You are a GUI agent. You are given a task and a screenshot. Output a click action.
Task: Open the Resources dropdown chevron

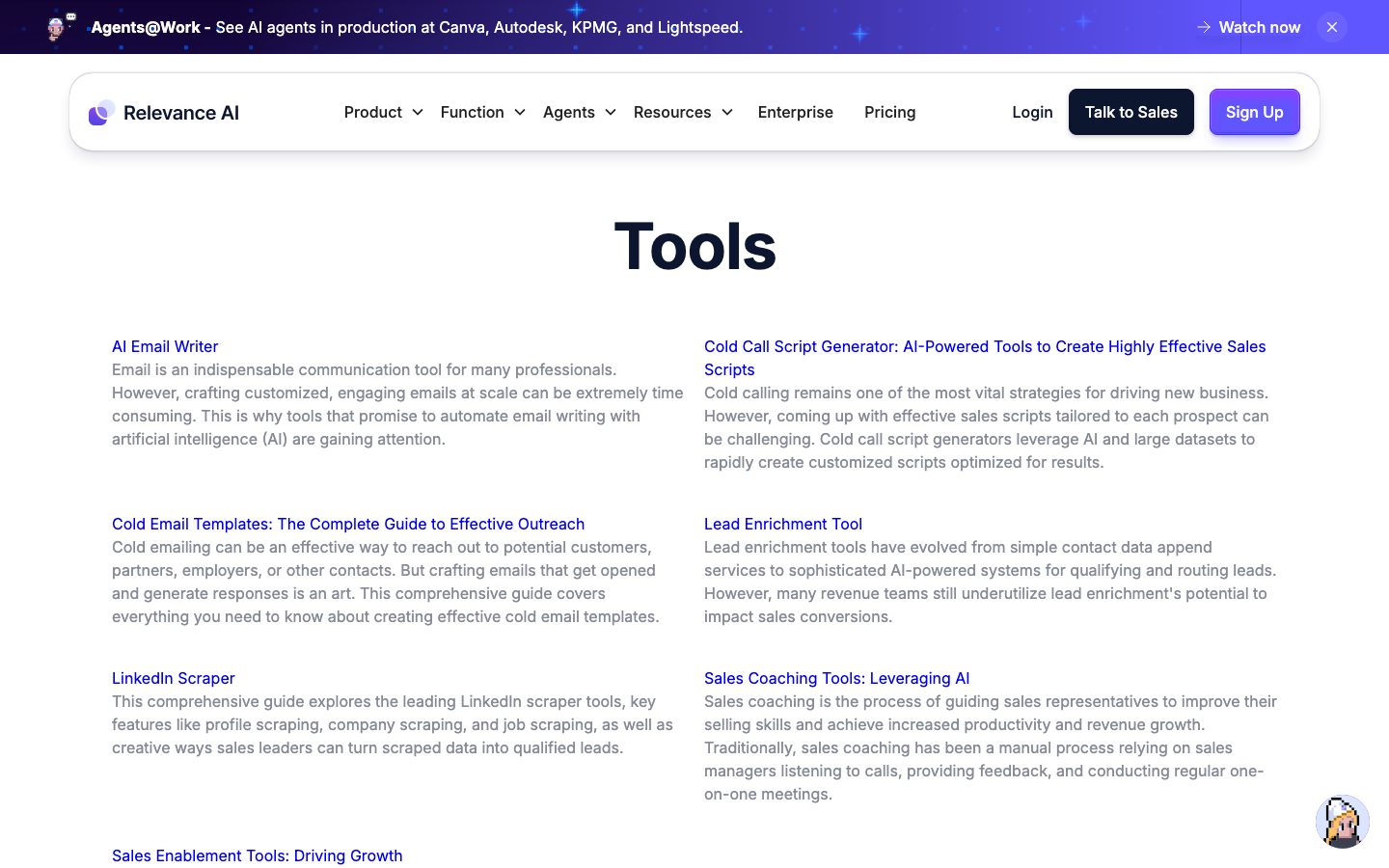[727, 113]
